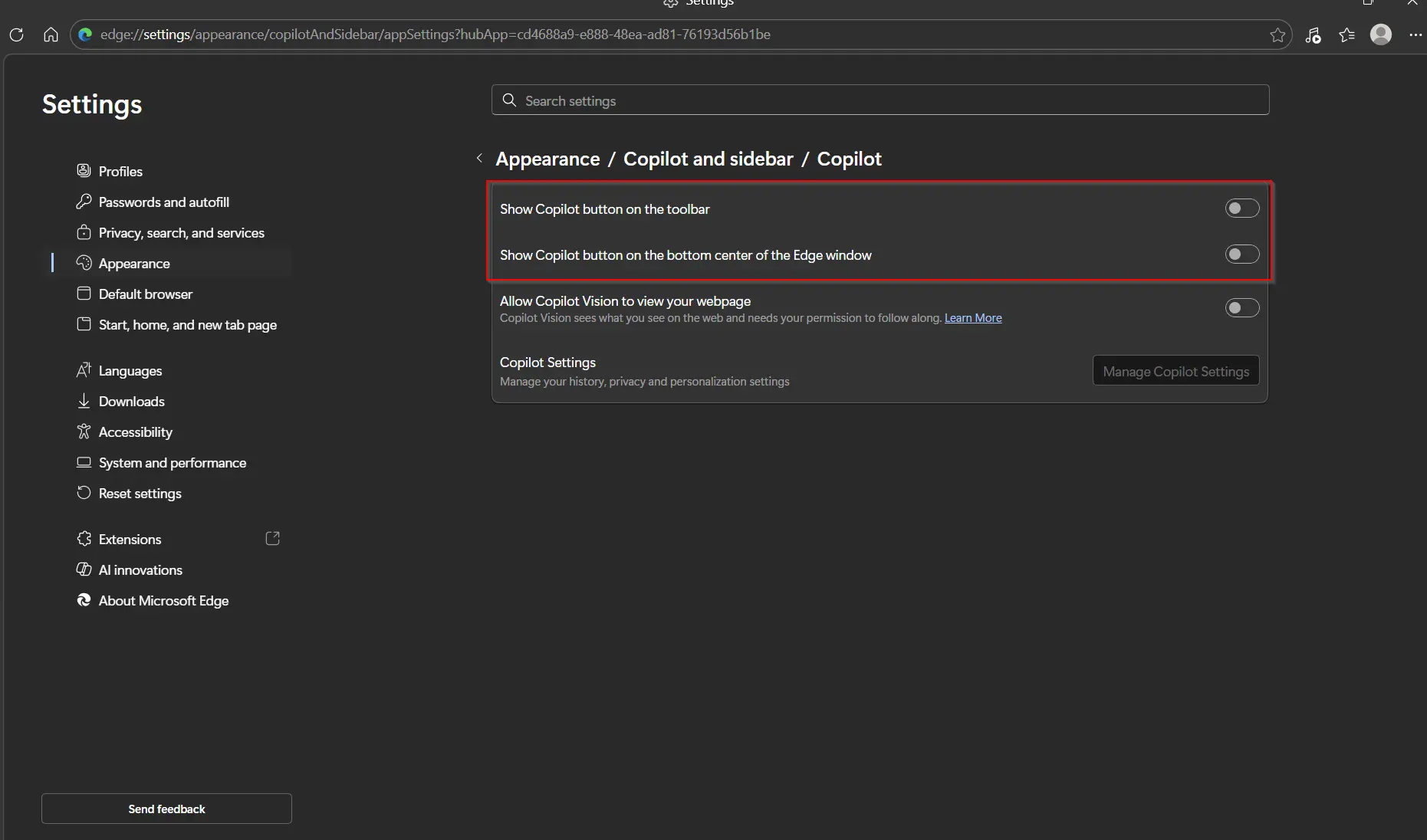The height and width of the screenshot is (840, 1427).
Task: Click the external link icon beside Extensions
Action: 272,539
